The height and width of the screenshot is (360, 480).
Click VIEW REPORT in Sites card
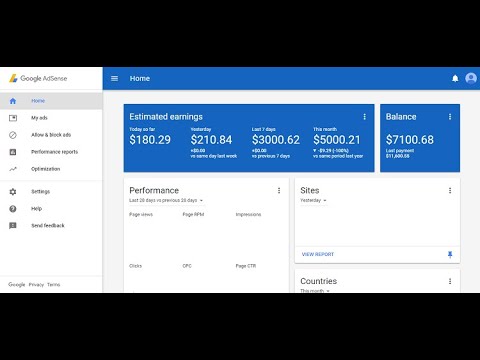[318, 254]
